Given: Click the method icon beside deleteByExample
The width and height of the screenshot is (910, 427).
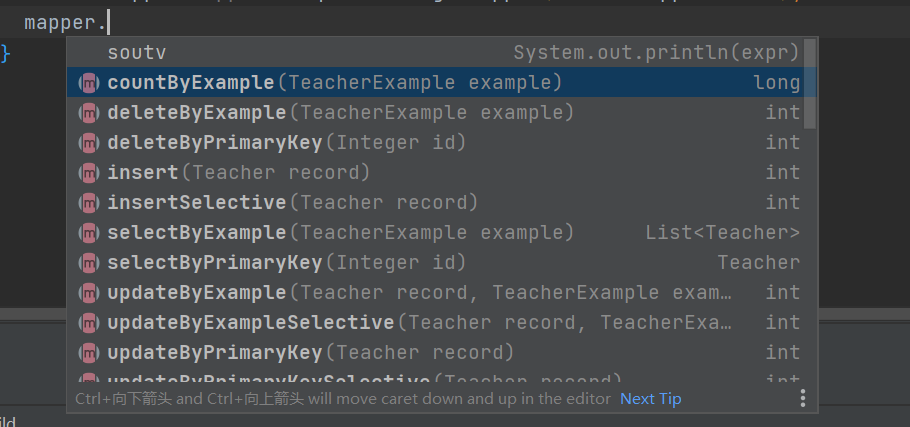Looking at the screenshot, I should [88, 113].
